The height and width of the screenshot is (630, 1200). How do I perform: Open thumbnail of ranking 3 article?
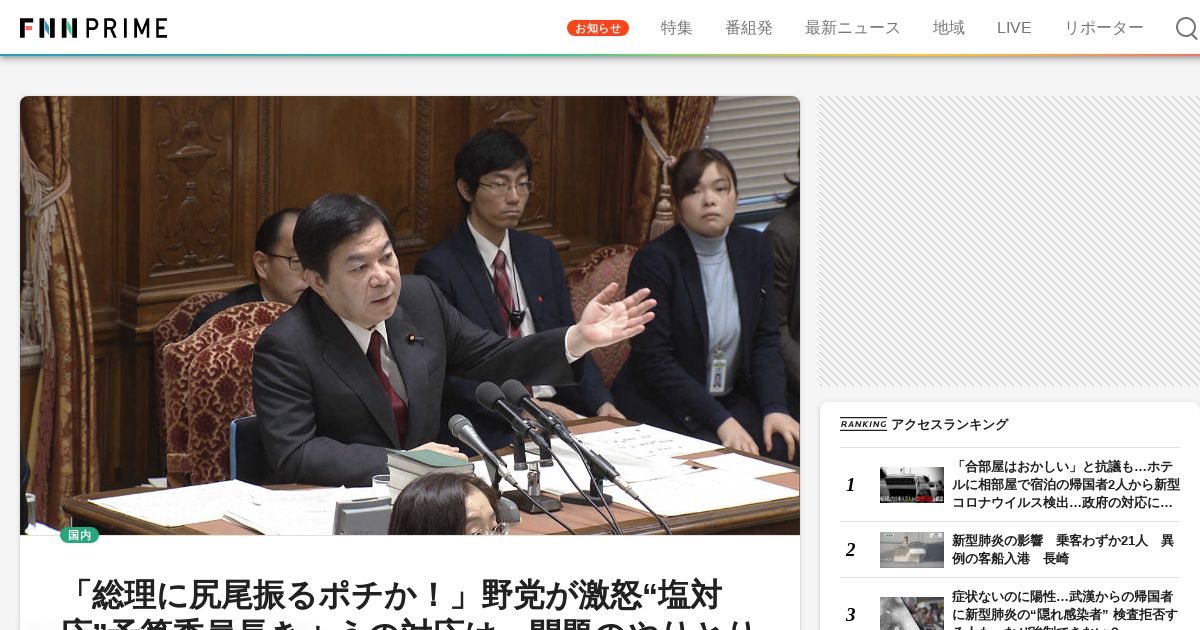point(912,613)
